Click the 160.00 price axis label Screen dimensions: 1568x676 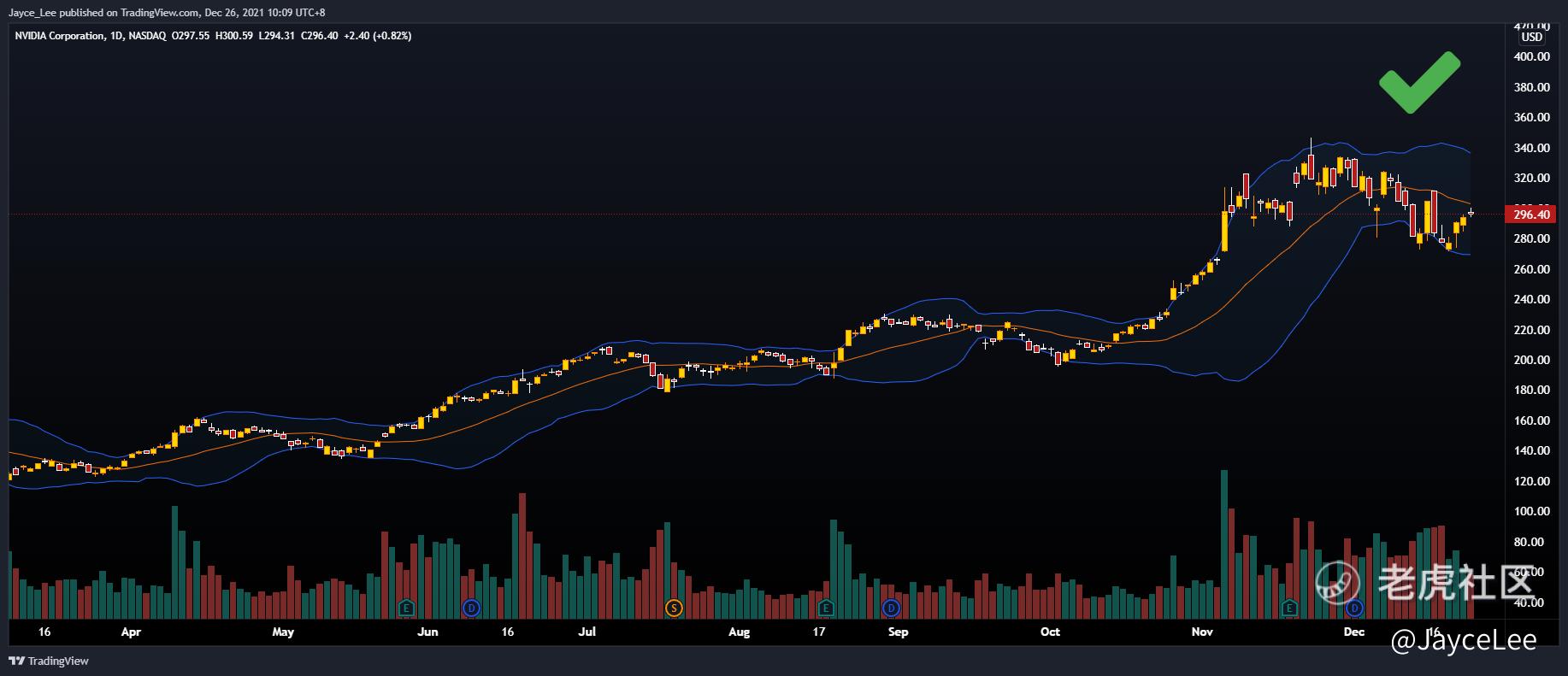[1531, 420]
